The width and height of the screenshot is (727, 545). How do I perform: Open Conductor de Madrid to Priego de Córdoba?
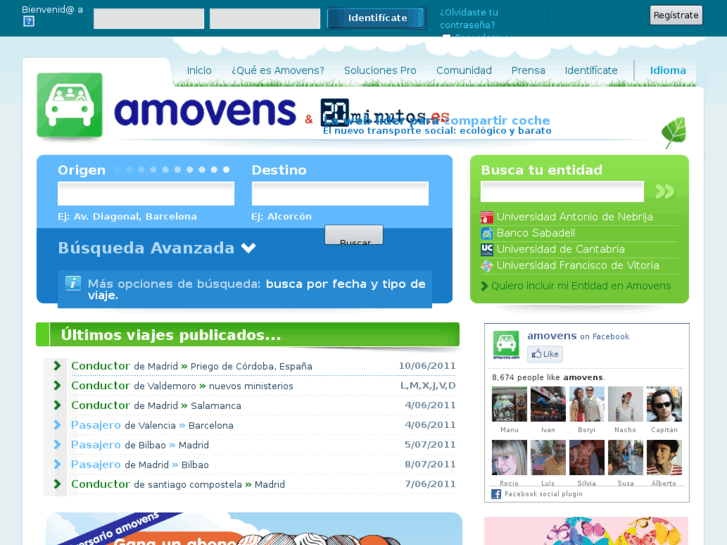click(x=191, y=366)
